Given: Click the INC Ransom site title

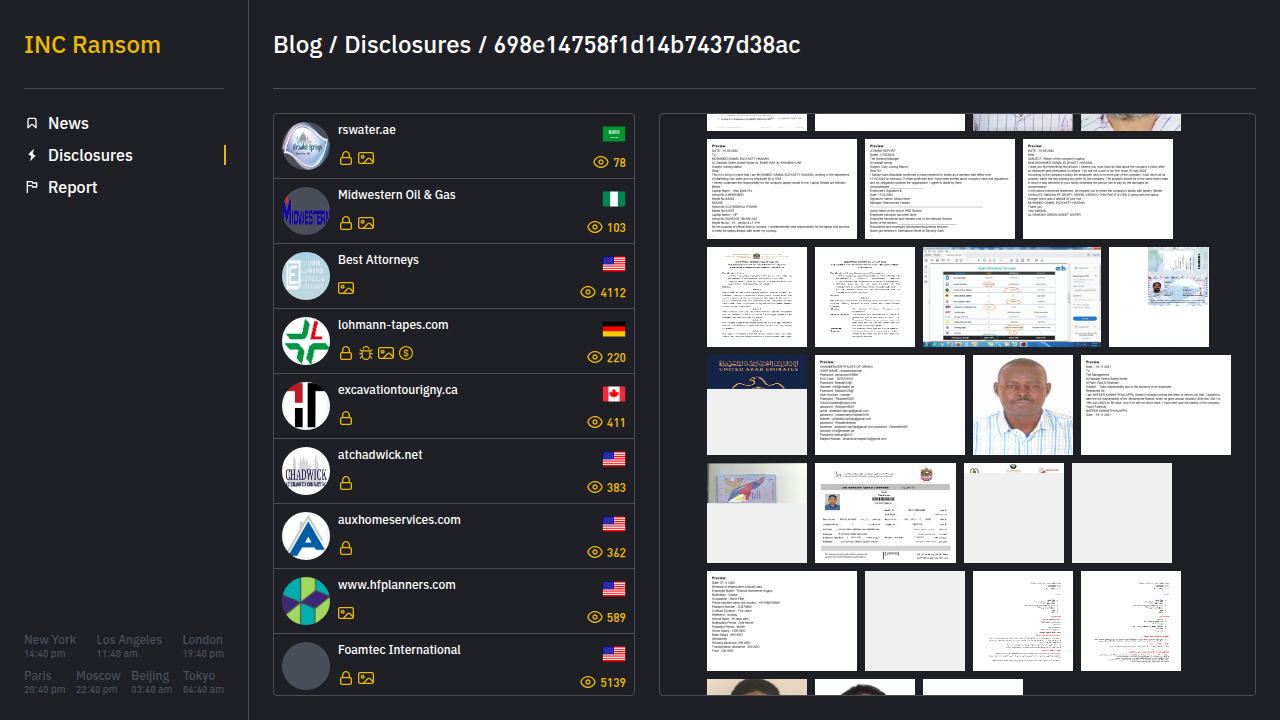Looking at the screenshot, I should [92, 45].
